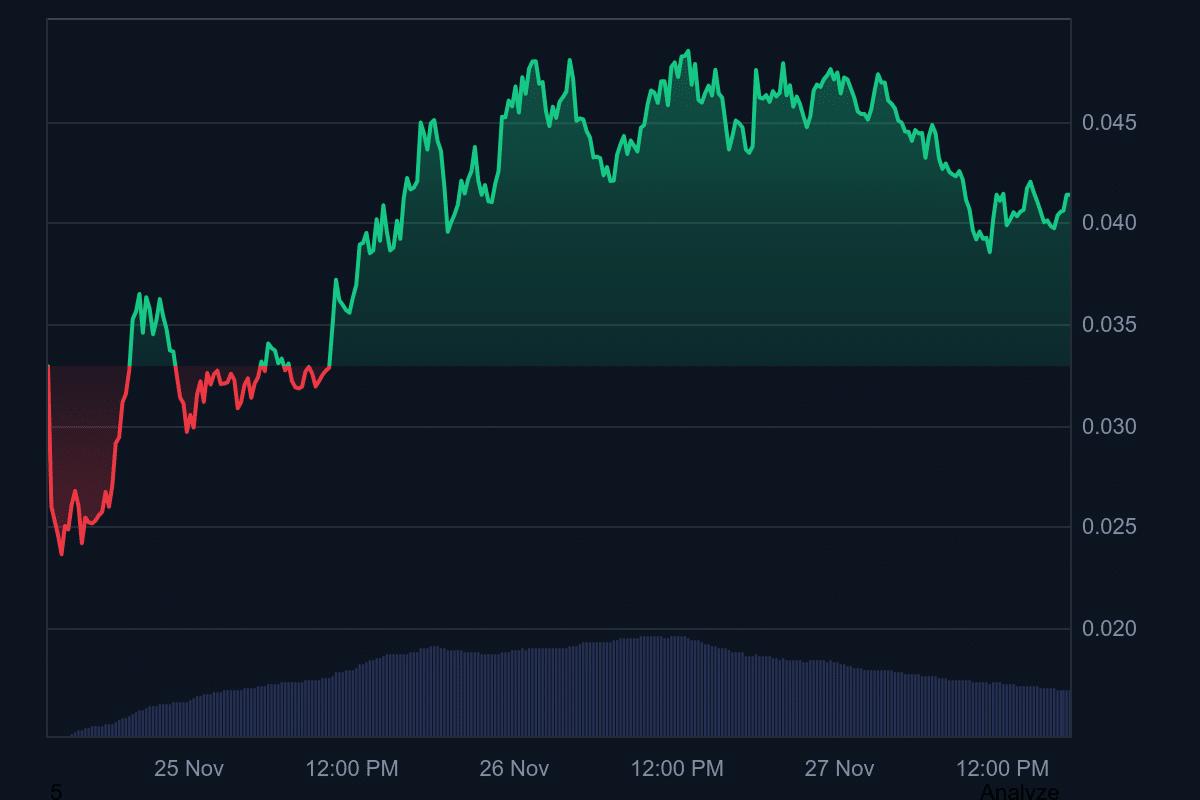Click the 0.020 price axis label

1109,629
